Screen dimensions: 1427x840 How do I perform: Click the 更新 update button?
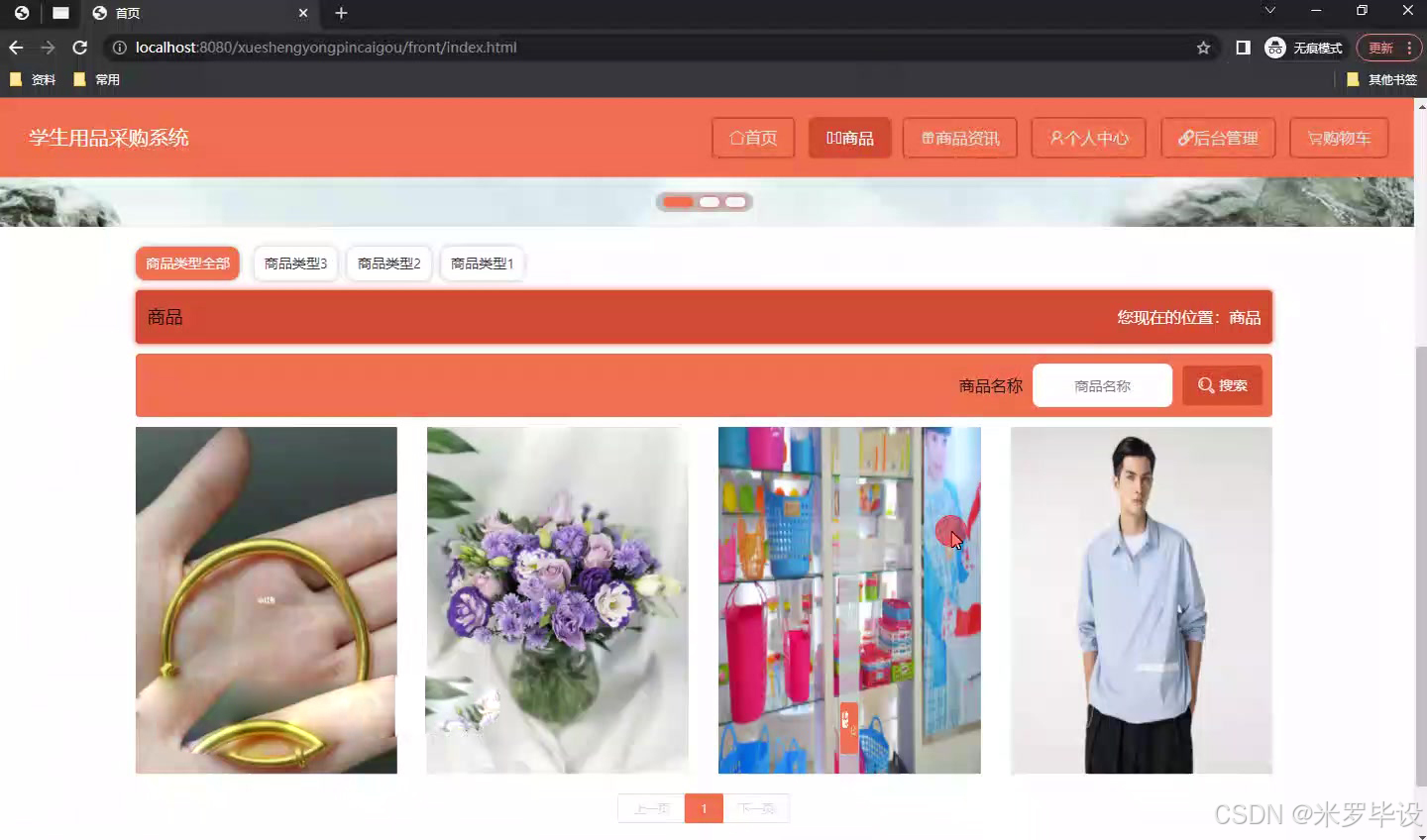coord(1379,48)
